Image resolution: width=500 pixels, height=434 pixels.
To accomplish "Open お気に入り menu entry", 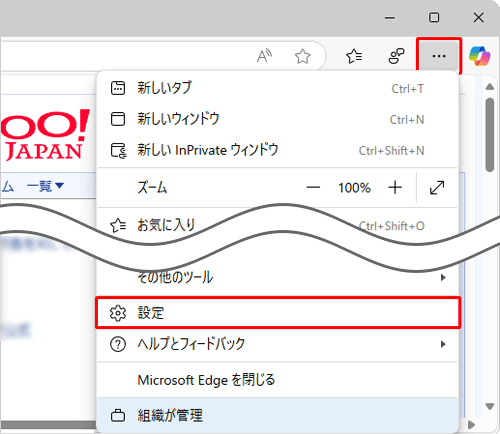I will 278,225.
